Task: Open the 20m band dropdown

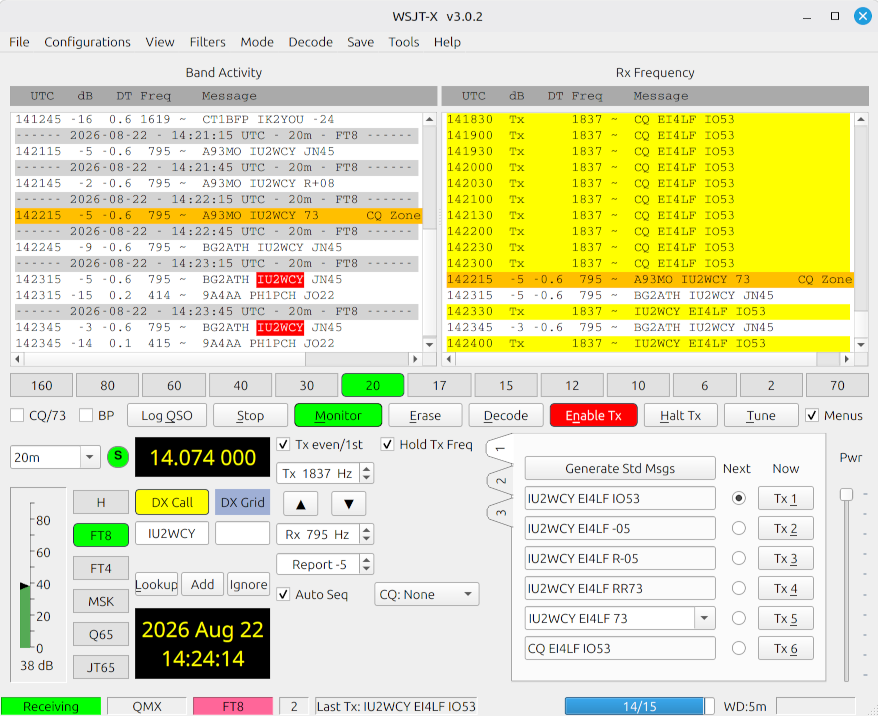Action: point(90,457)
